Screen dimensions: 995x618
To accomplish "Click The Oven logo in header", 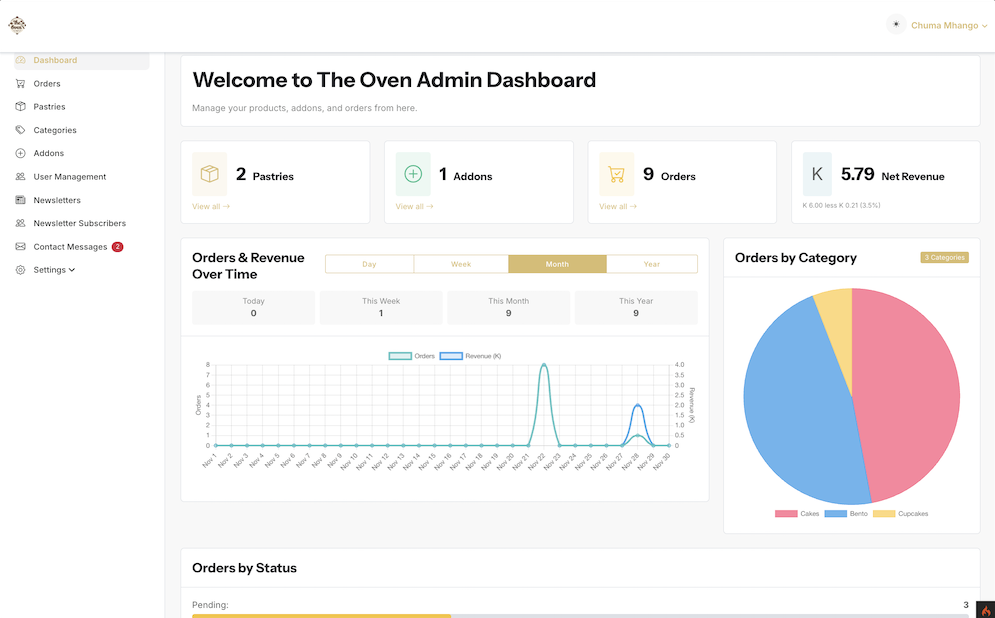I will point(17,25).
